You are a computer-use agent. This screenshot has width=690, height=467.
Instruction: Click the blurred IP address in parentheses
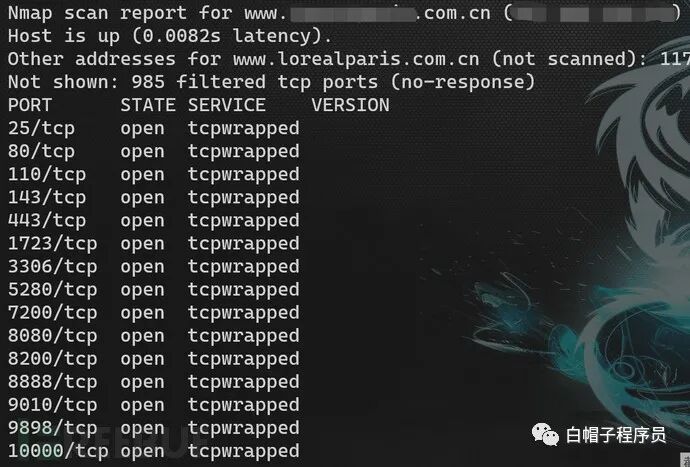(x=593, y=13)
